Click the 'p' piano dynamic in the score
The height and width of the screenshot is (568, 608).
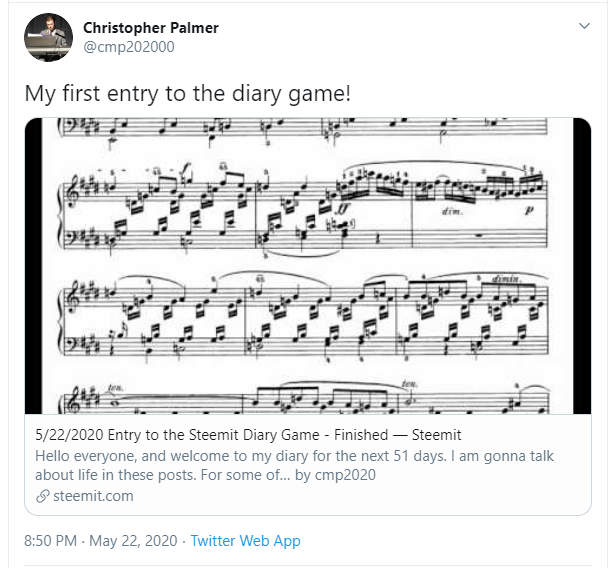pyautogui.click(x=529, y=210)
